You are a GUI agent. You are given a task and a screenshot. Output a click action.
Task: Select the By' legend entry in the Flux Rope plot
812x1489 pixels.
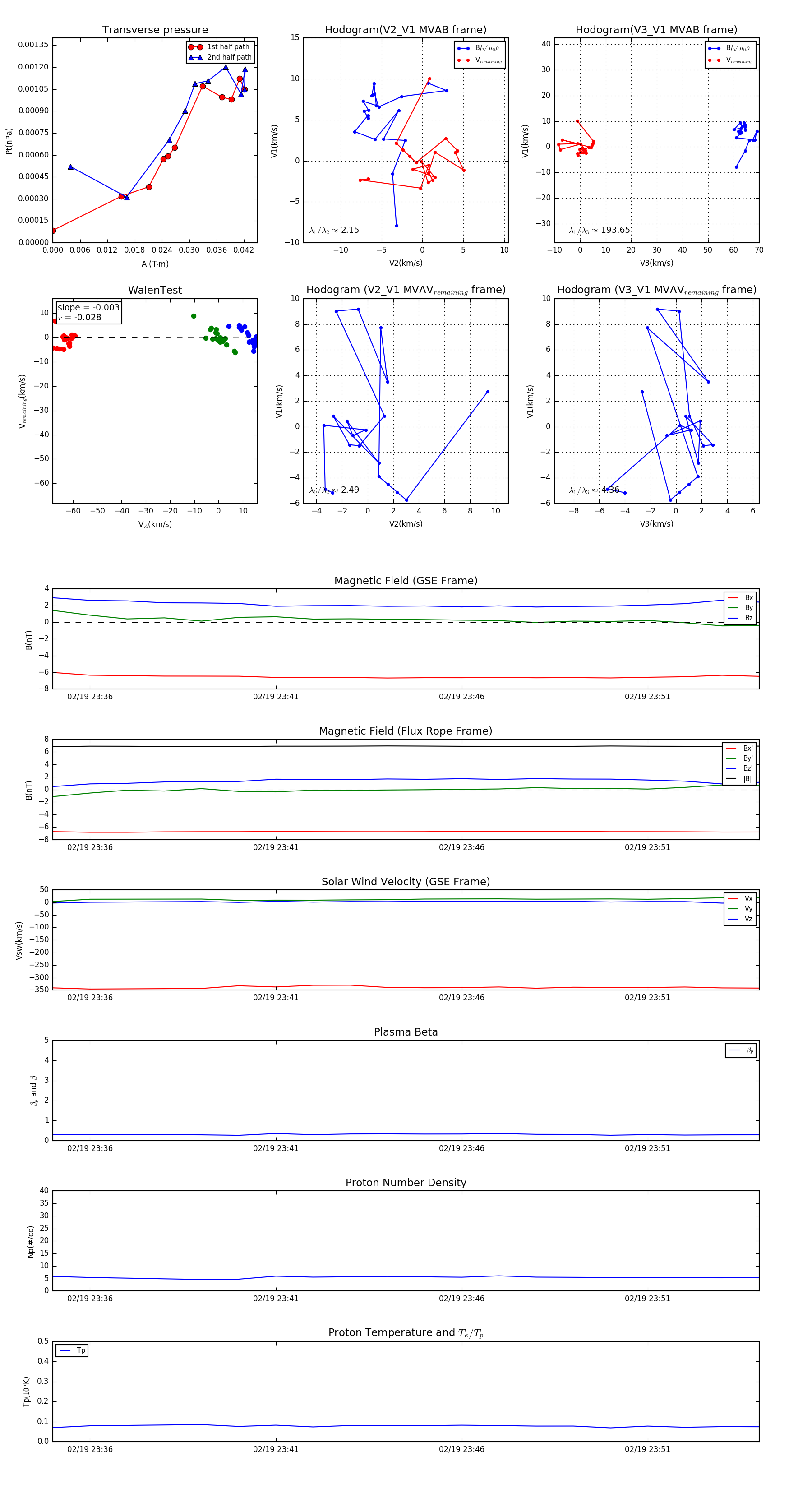740,758
